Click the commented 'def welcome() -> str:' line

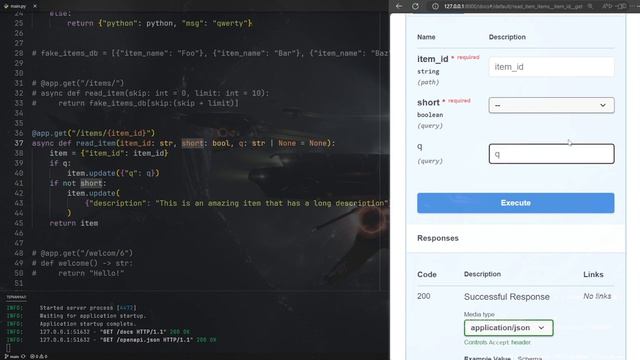(82, 263)
